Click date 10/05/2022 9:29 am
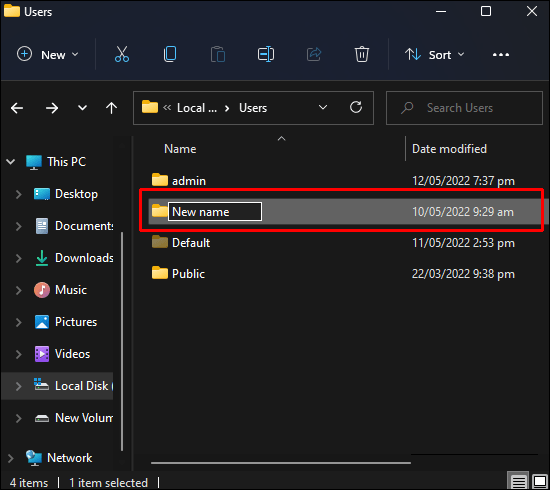The height and width of the screenshot is (490, 550). (x=463, y=212)
